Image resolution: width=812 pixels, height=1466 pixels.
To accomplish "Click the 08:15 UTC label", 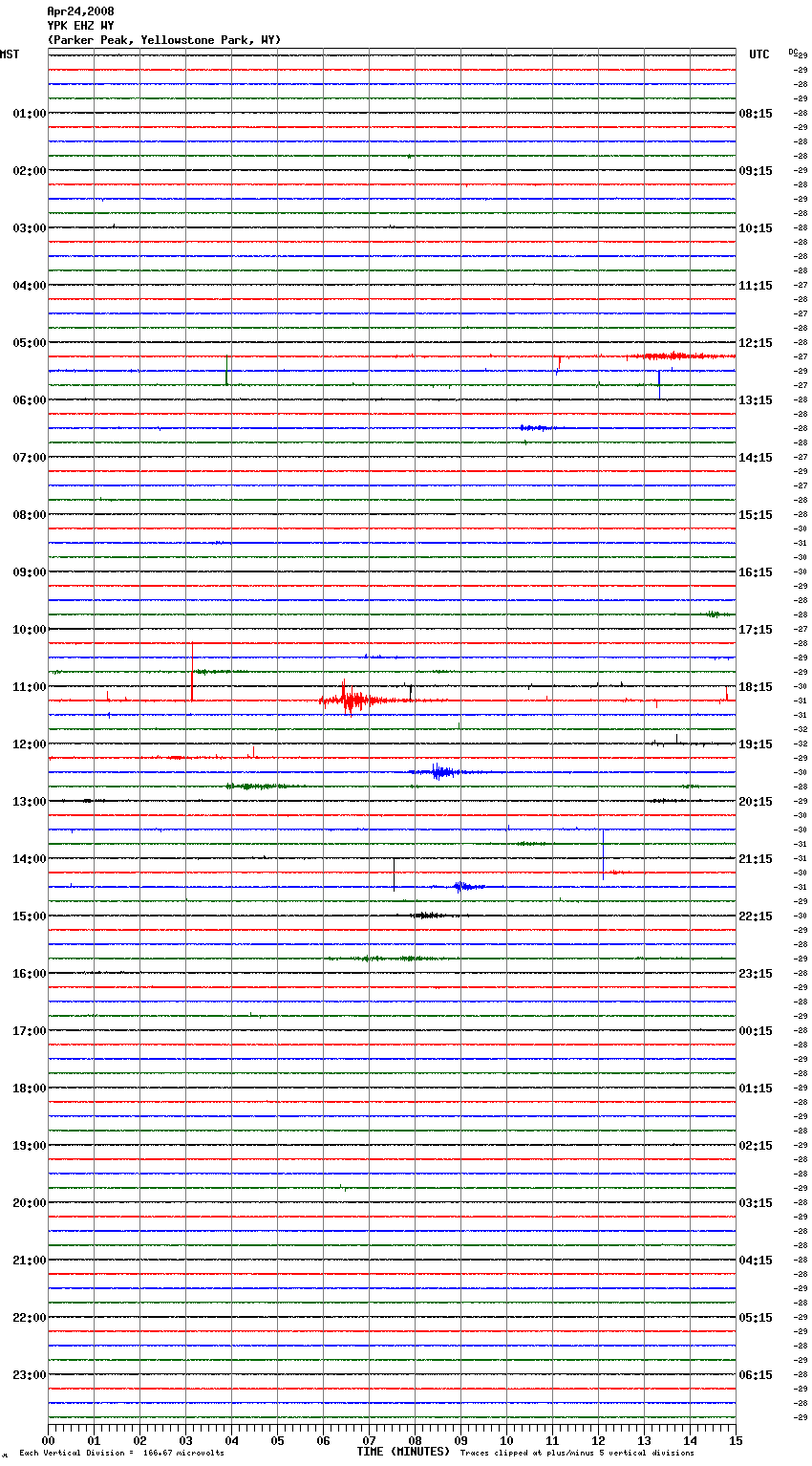I will click(756, 114).
